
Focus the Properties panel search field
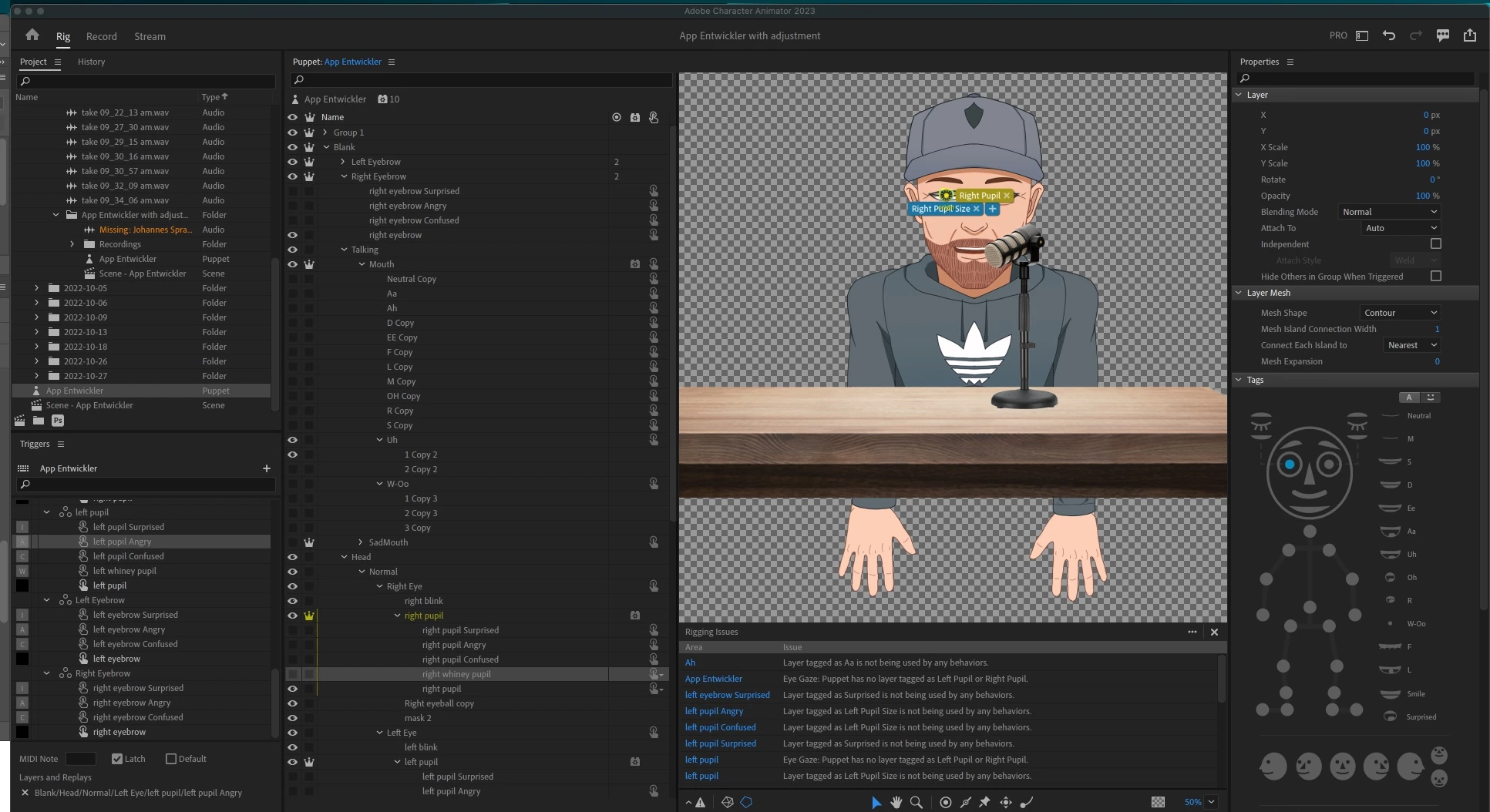tap(1355, 79)
